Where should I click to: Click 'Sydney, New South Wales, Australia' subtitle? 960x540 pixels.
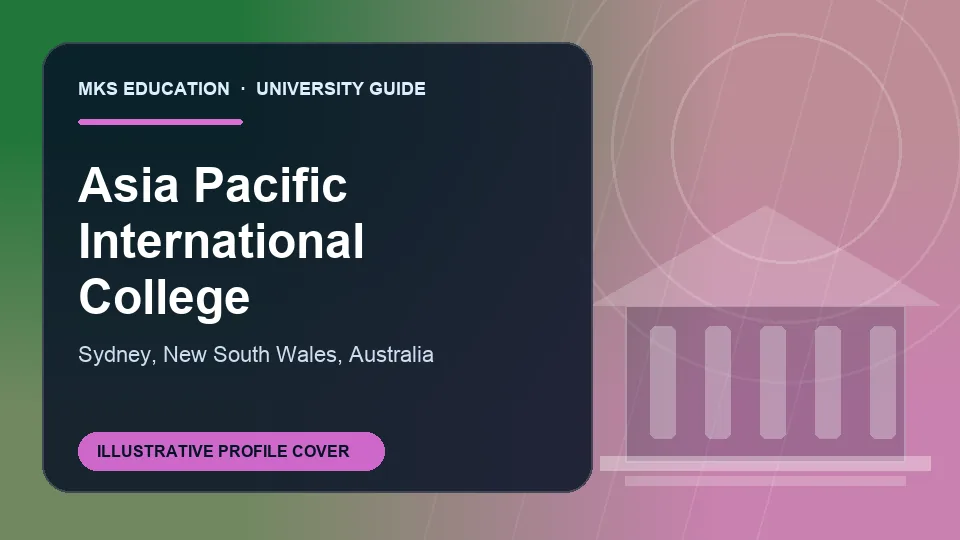[256, 354]
